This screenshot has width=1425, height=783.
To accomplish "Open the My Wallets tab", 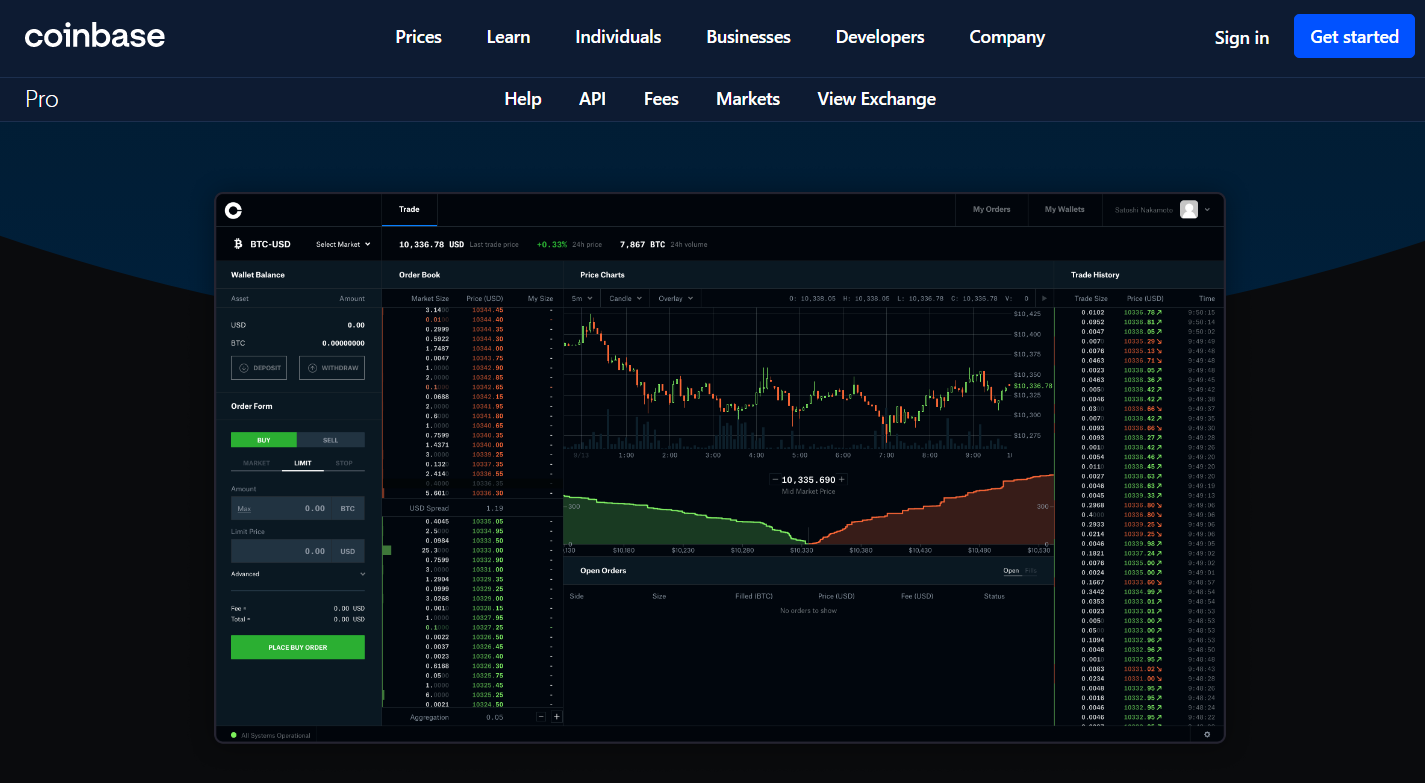I will coord(1065,210).
